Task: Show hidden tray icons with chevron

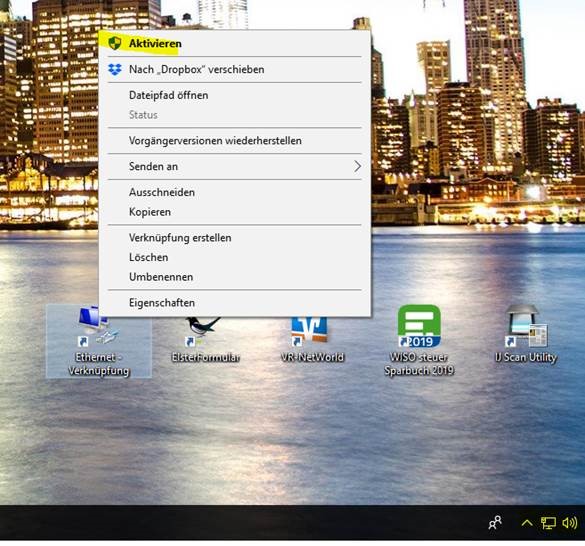Action: coord(526,522)
